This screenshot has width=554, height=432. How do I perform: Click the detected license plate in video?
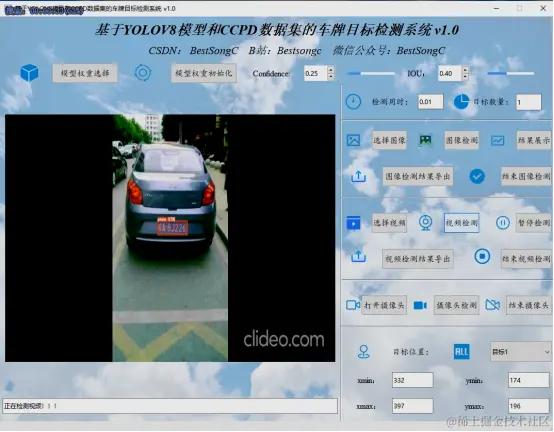(x=172, y=227)
